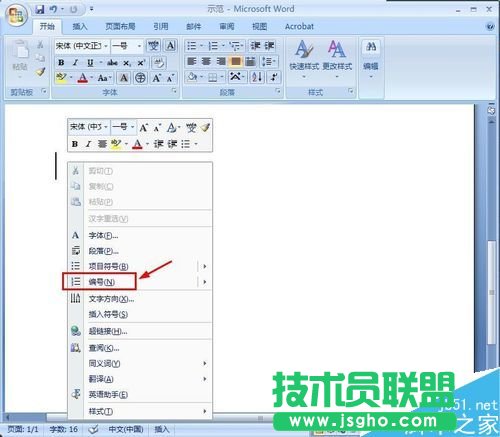Image resolution: width=500 pixels, height=437 pixels.
Task: Click Help question mark icon
Action: tap(490, 26)
